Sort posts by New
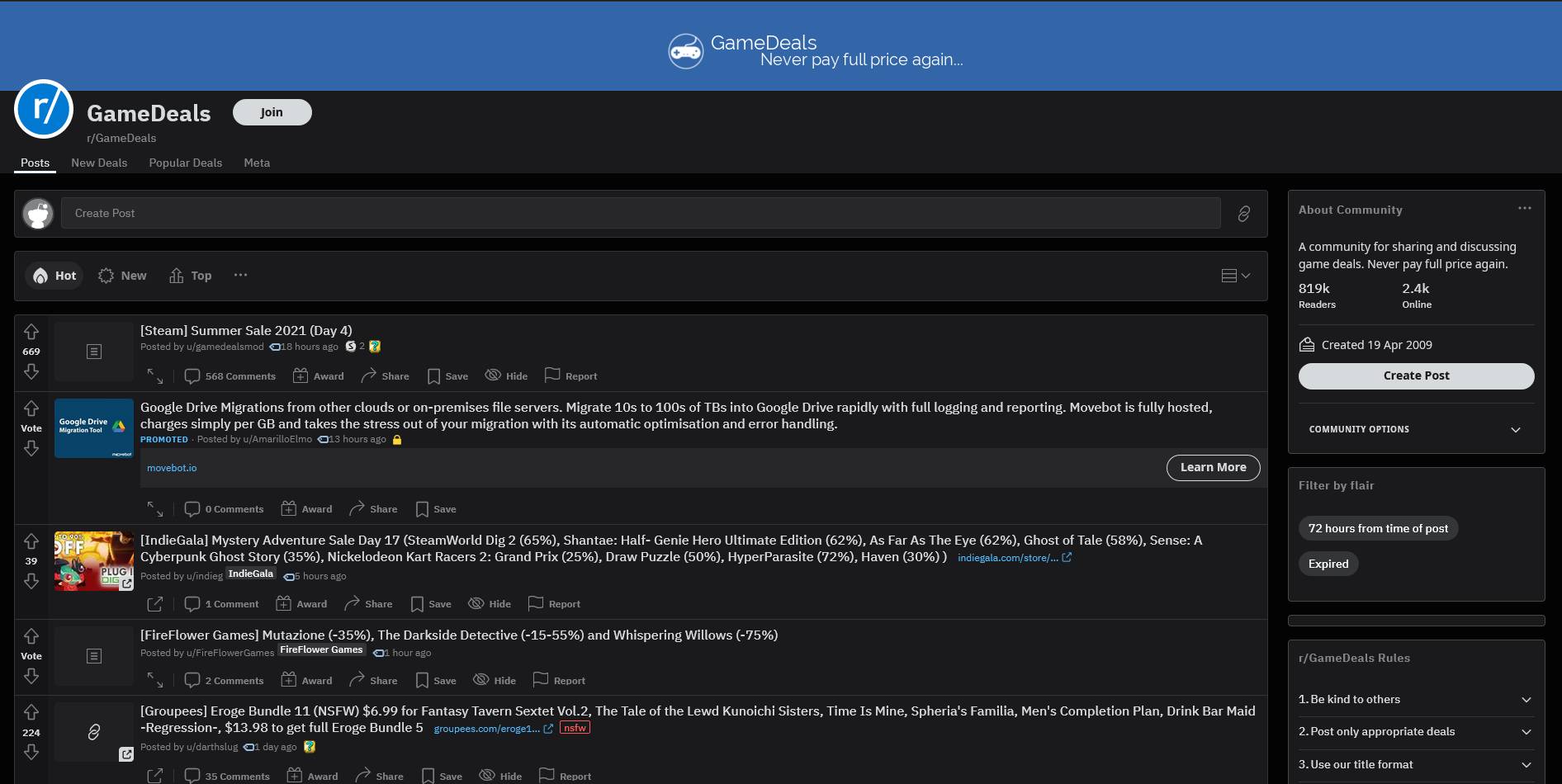The width and height of the screenshot is (1562, 784). coord(122,276)
